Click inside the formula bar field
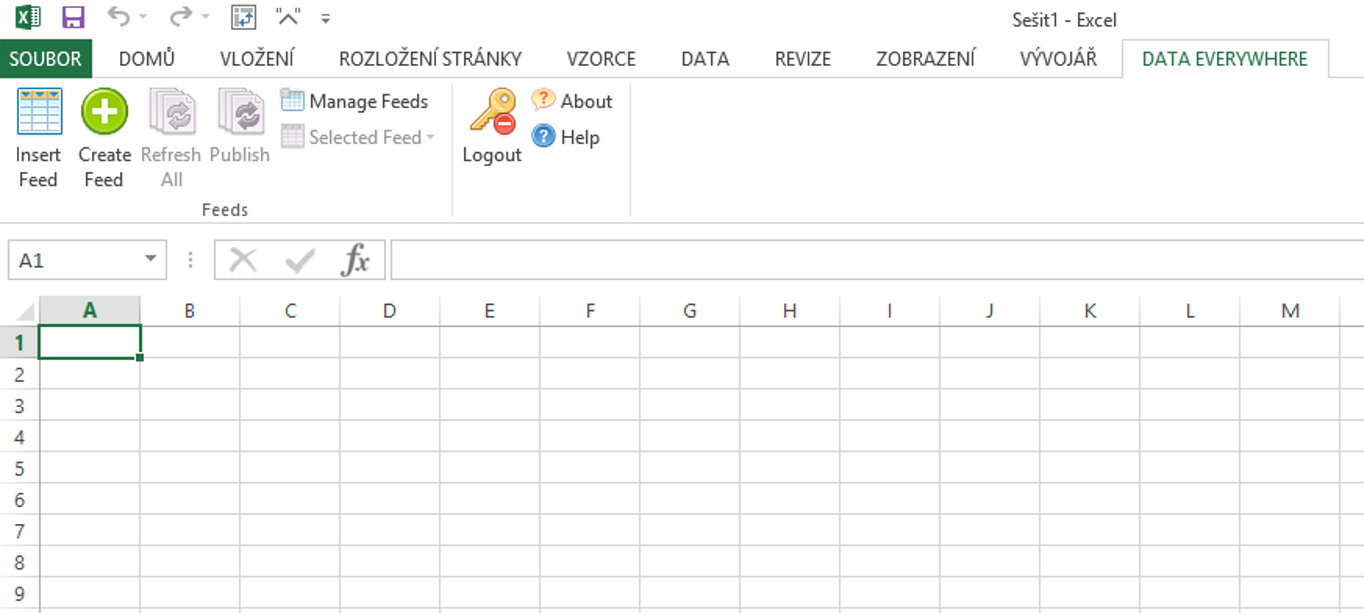The image size is (1364, 613). coord(877,260)
